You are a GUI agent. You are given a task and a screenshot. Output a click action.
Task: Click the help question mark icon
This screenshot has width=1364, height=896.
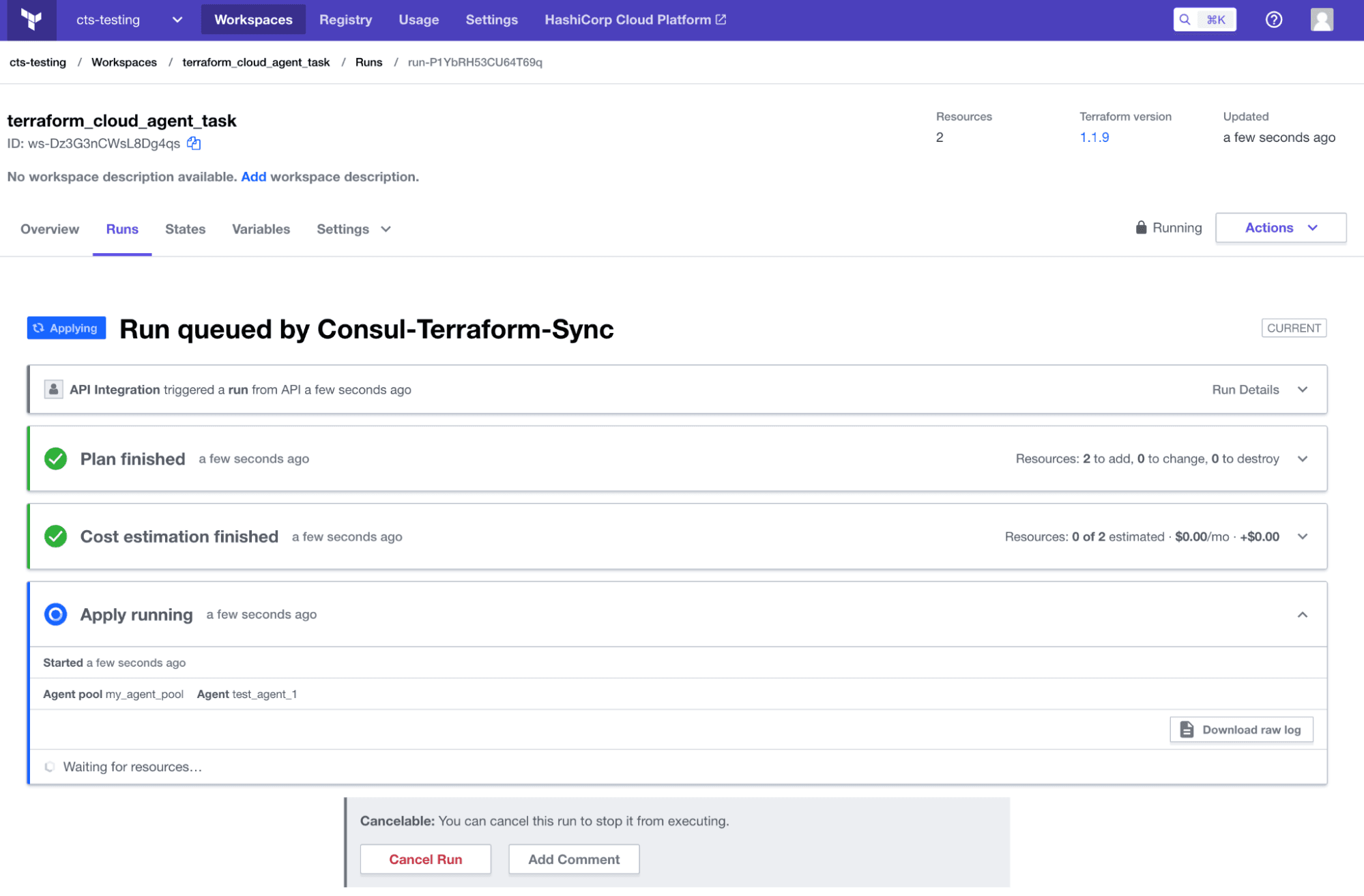point(1273,20)
